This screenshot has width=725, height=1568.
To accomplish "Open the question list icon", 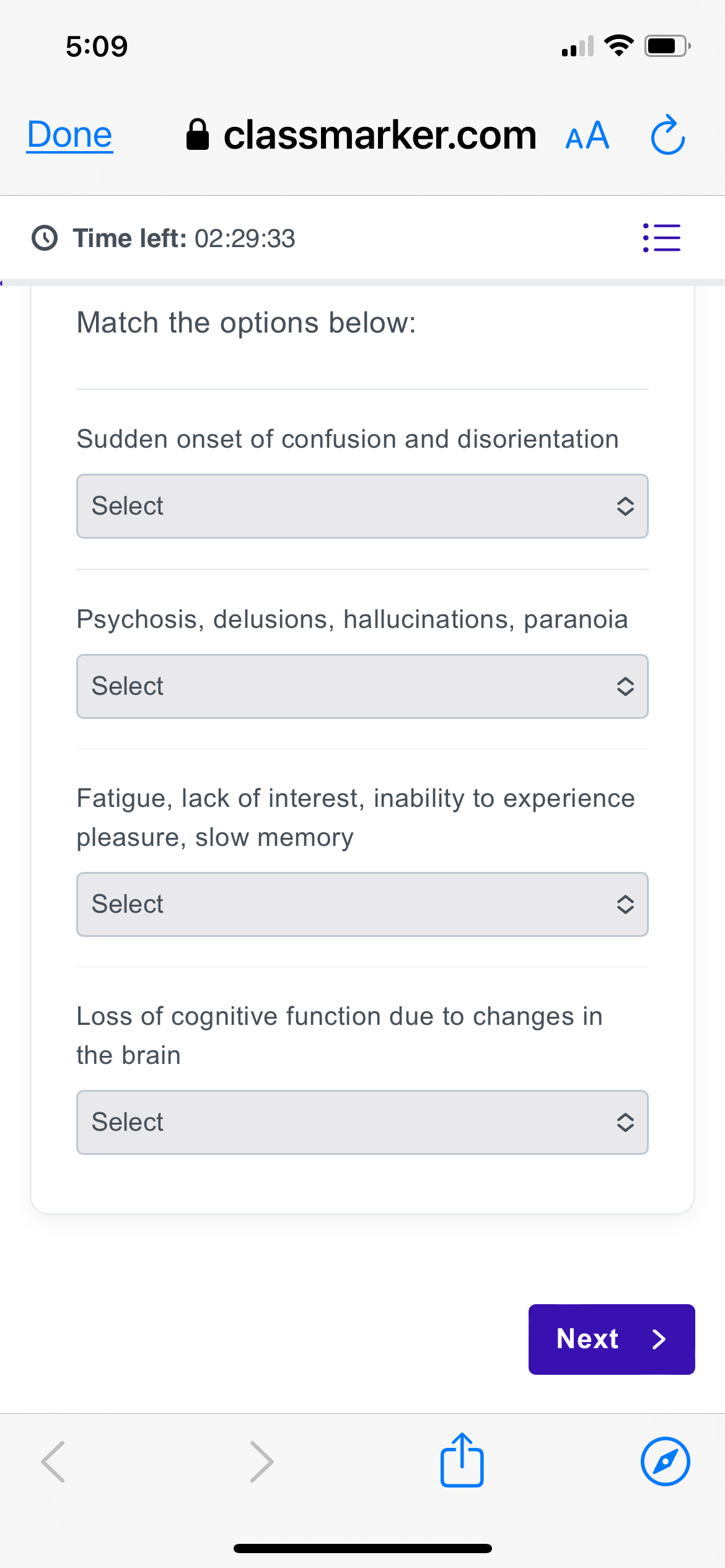I will point(661,238).
